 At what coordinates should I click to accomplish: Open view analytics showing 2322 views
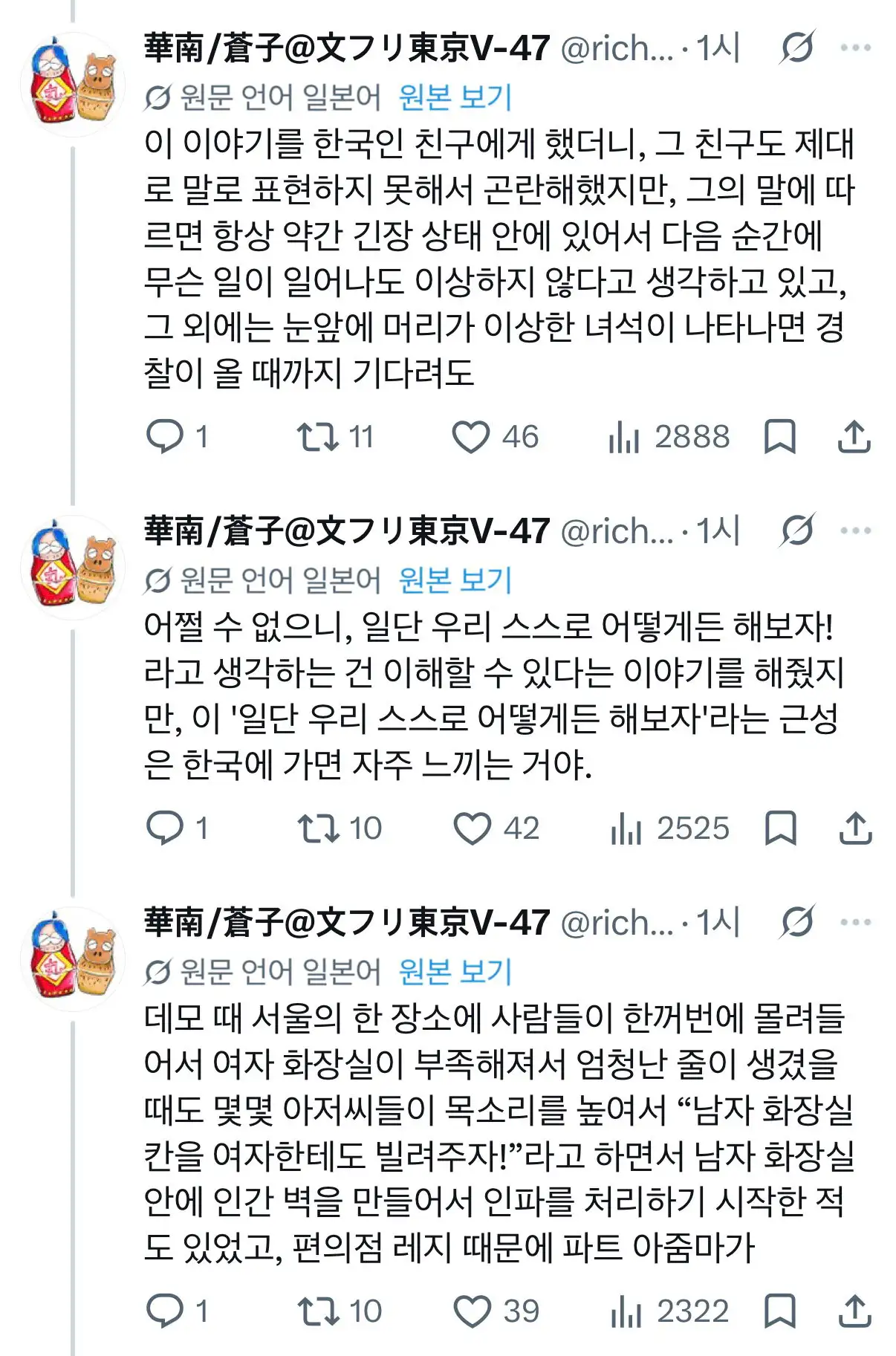tap(669, 1311)
